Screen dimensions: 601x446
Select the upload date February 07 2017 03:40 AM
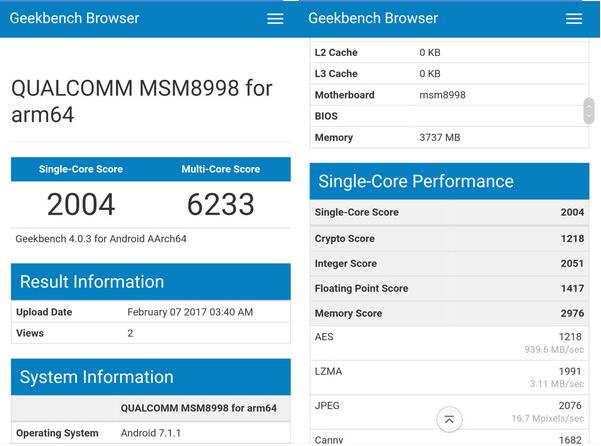190,312
